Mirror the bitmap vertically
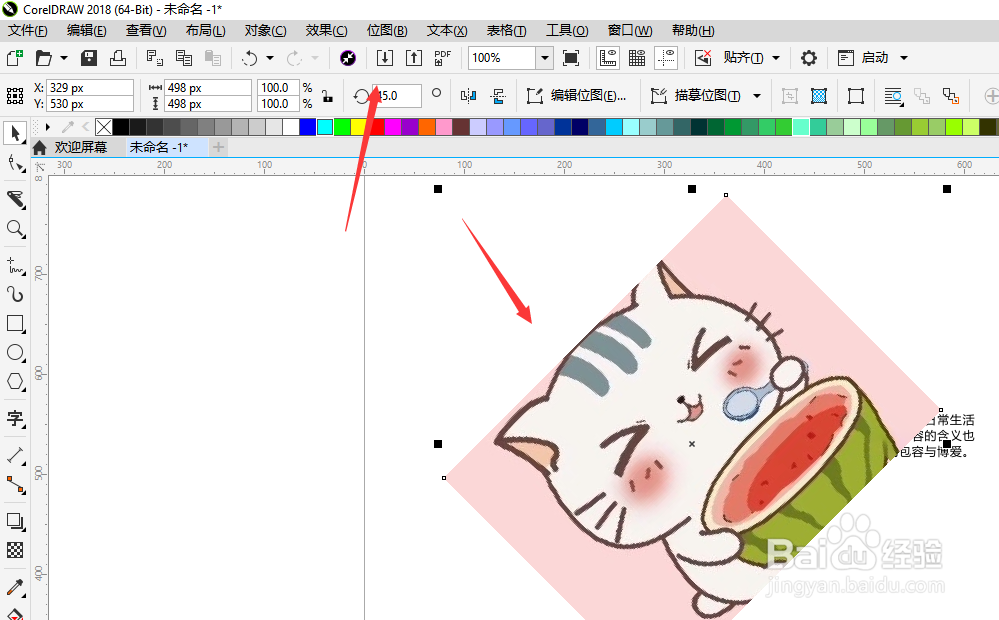Image resolution: width=999 pixels, height=620 pixels. (x=498, y=96)
